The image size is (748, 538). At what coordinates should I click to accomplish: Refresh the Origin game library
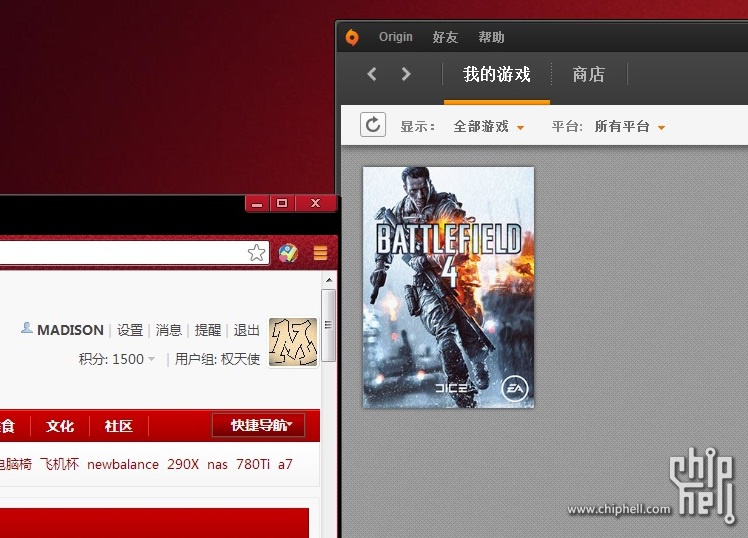[x=373, y=125]
